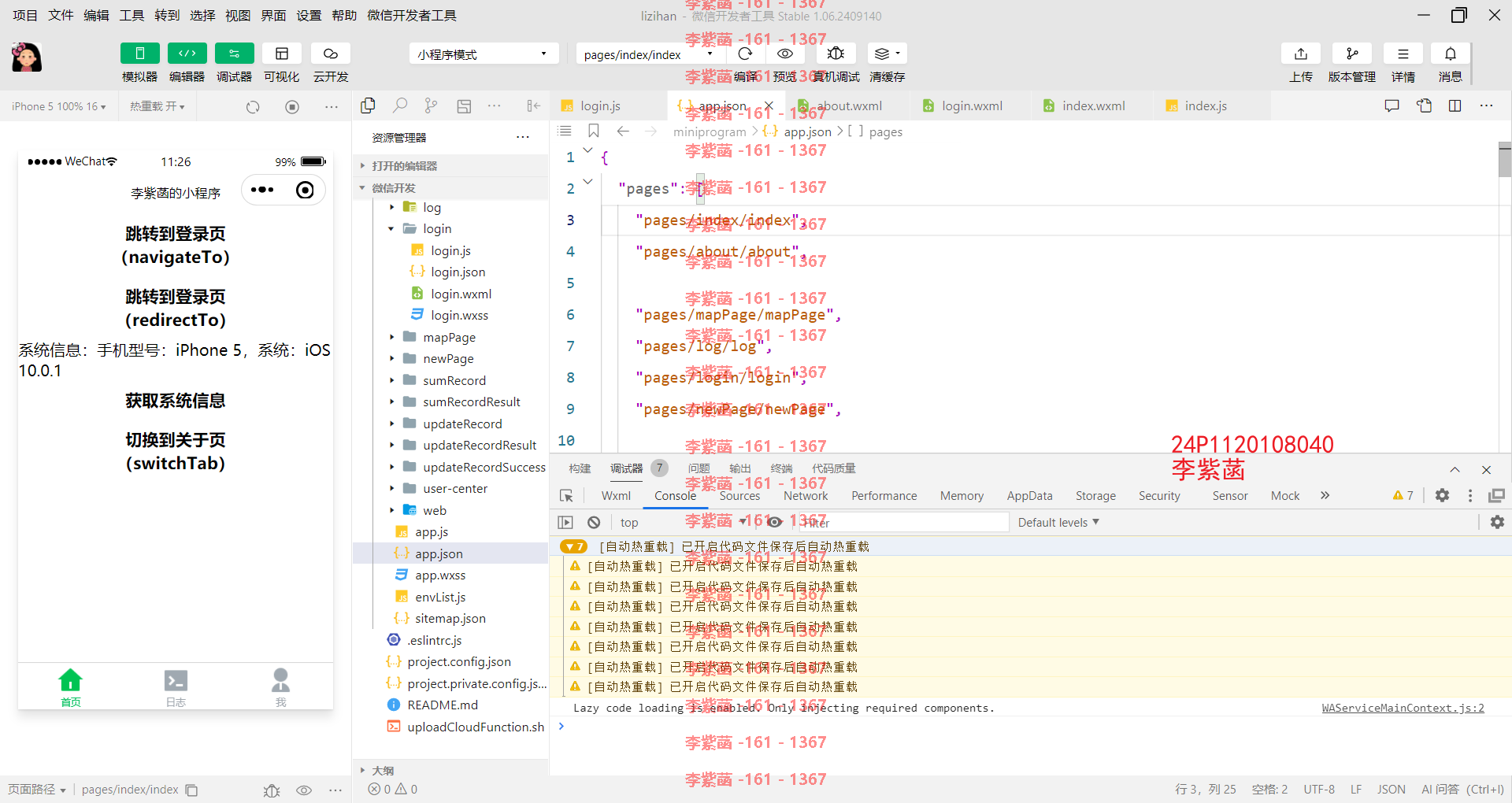Click the upload (上传) icon
Screen dimensions: 1512x803
(x=1301, y=54)
